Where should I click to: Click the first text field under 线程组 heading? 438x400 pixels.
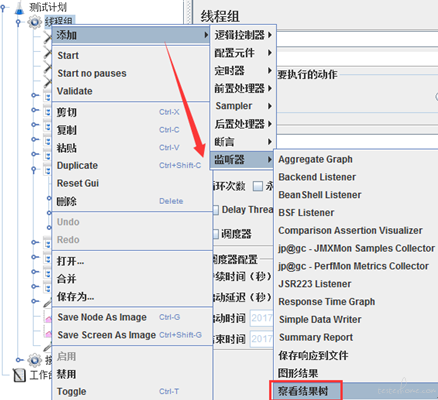[357, 39]
